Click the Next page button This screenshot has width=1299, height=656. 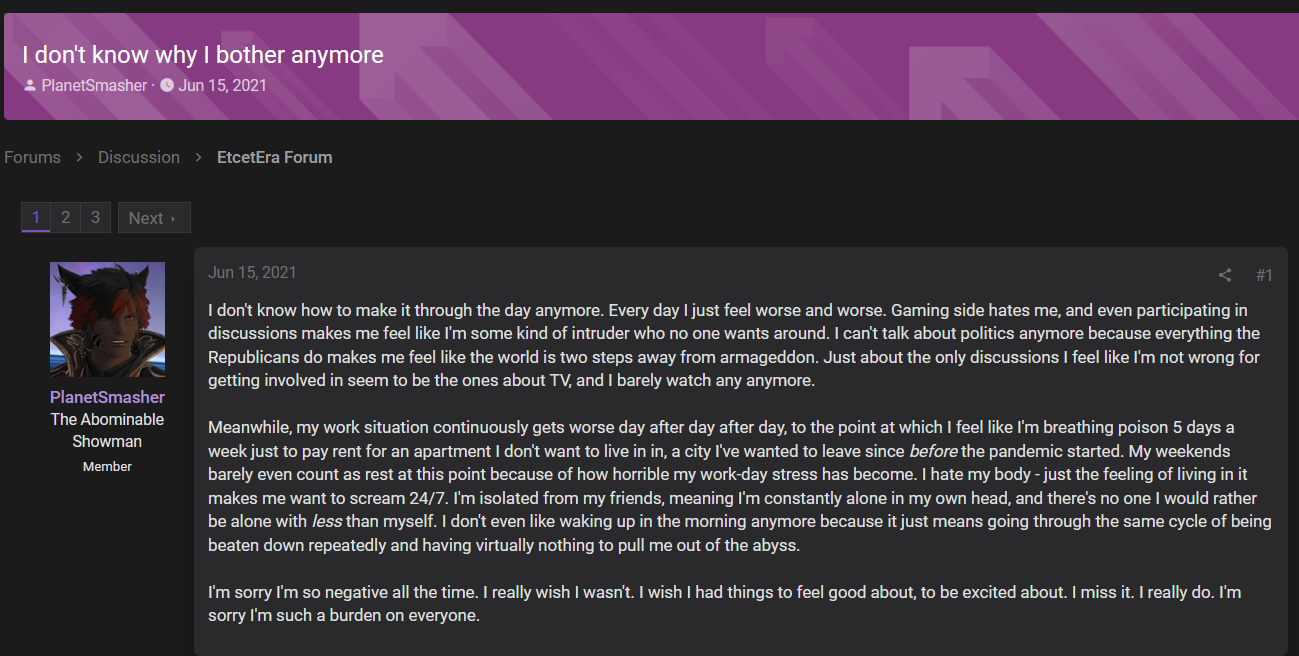[x=154, y=218]
